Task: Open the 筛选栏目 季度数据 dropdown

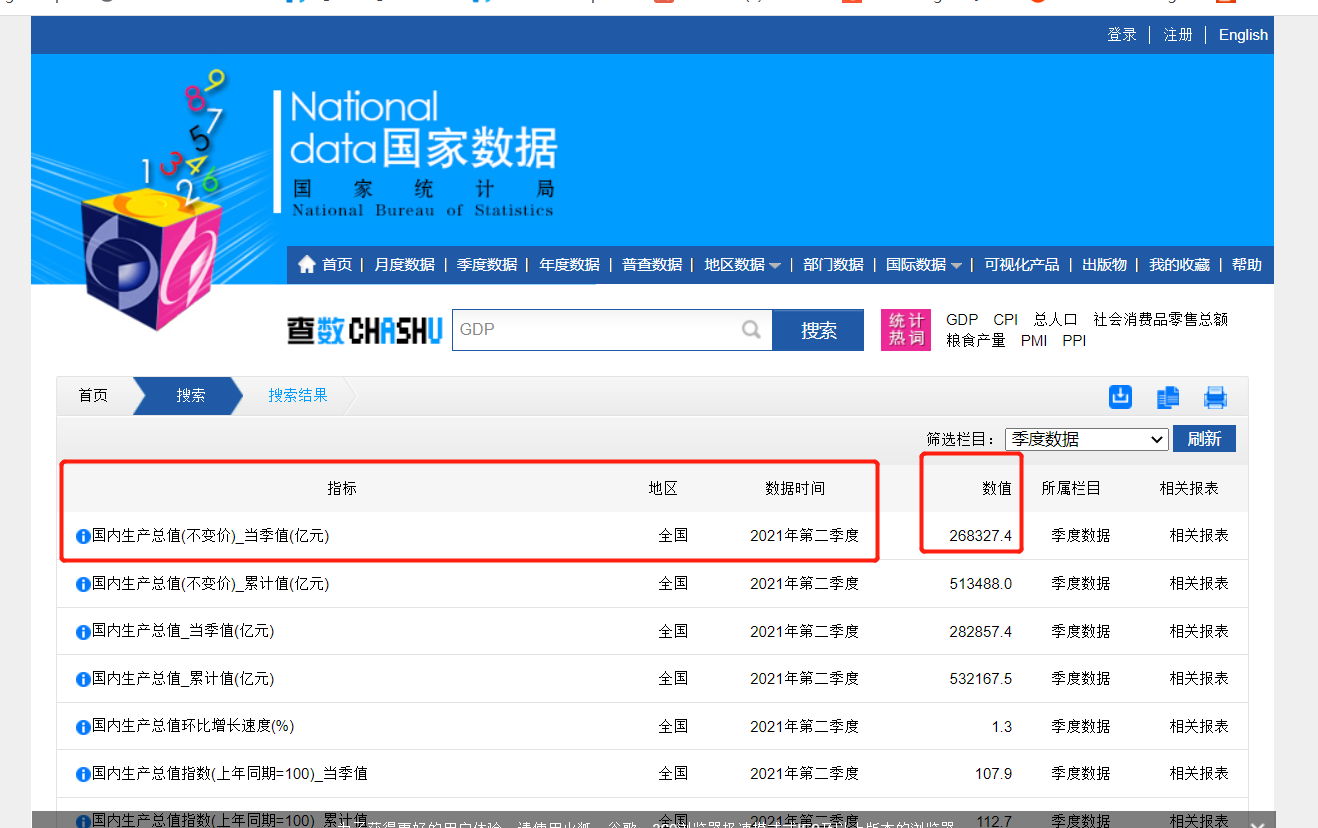Action: click(1087, 439)
